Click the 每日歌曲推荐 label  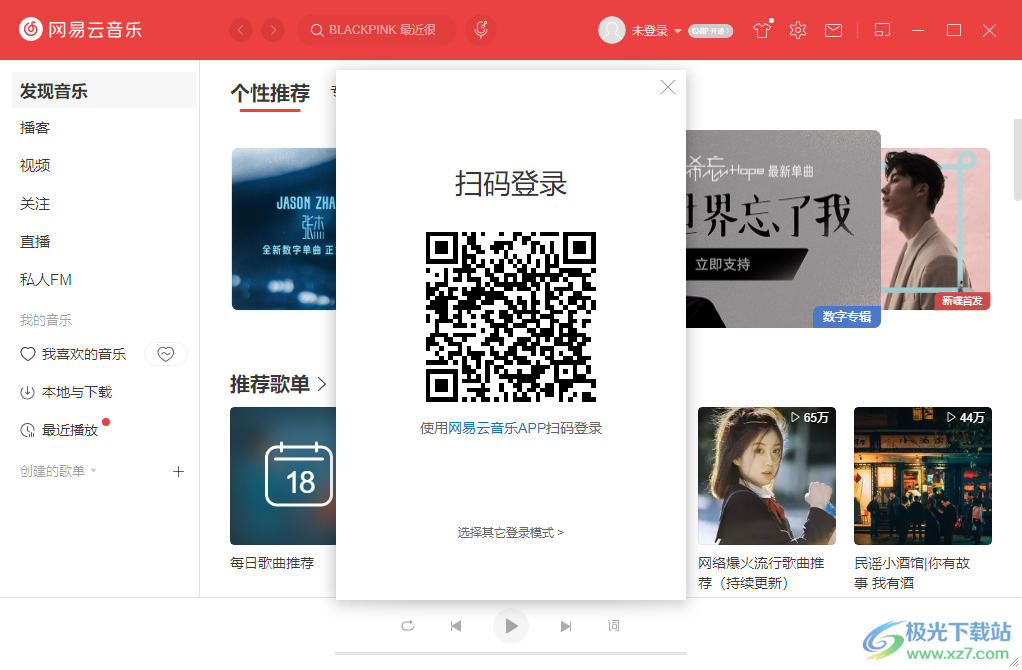point(272,562)
